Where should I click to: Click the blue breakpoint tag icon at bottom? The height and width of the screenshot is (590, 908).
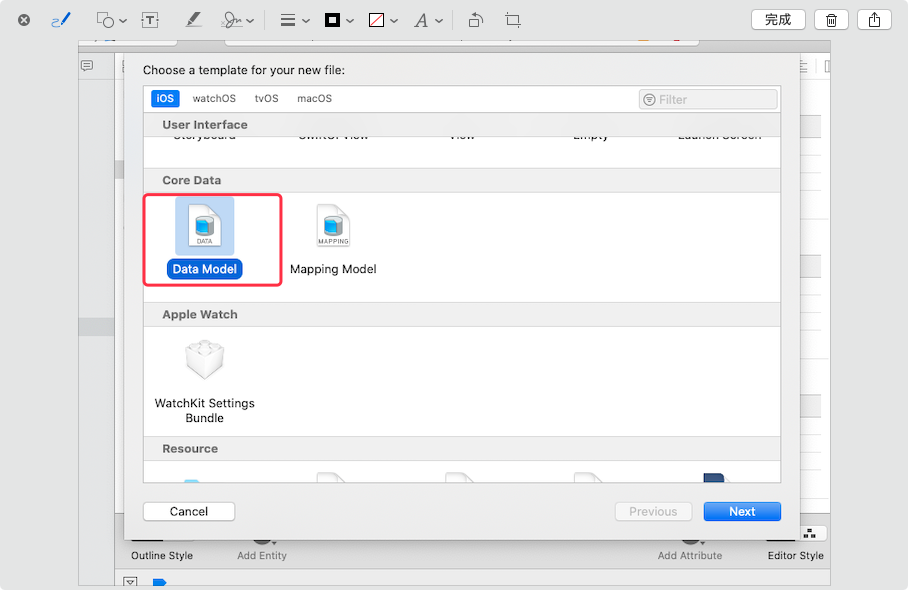159,582
